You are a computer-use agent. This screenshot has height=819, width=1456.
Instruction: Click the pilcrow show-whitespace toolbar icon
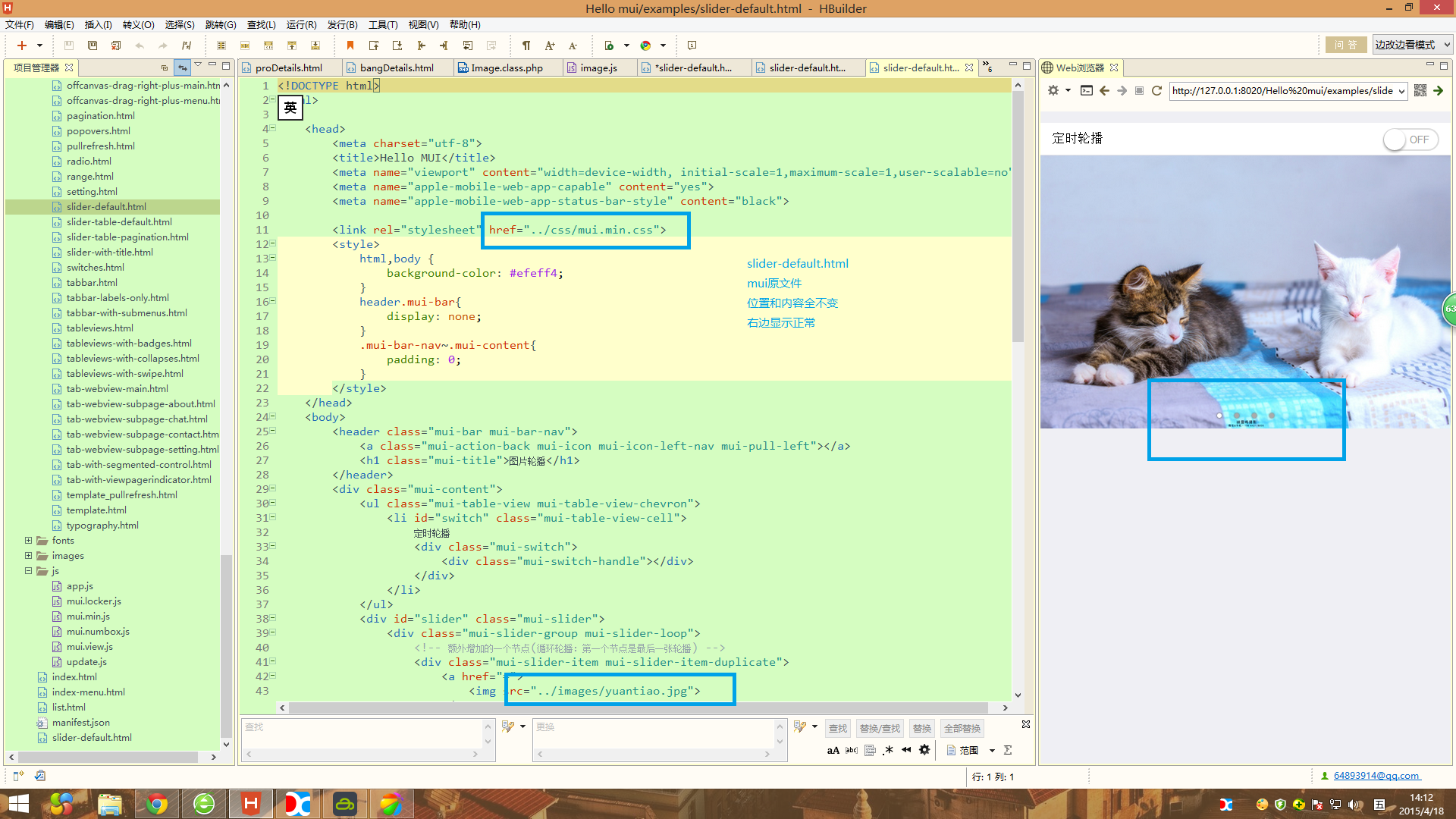click(x=526, y=45)
